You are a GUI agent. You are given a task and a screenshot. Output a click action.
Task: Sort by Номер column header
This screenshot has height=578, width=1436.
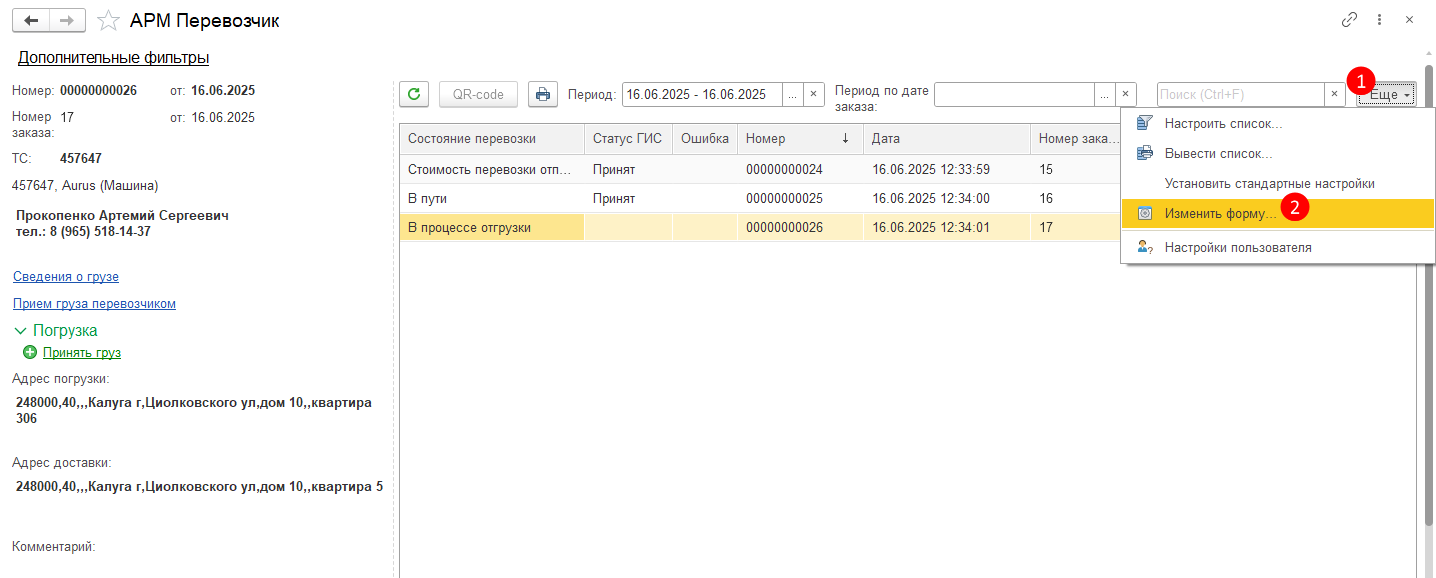tap(800, 139)
